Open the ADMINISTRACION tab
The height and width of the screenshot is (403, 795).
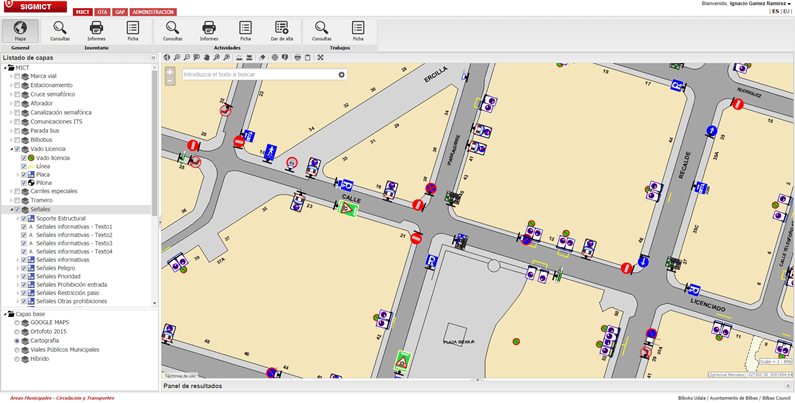click(153, 12)
